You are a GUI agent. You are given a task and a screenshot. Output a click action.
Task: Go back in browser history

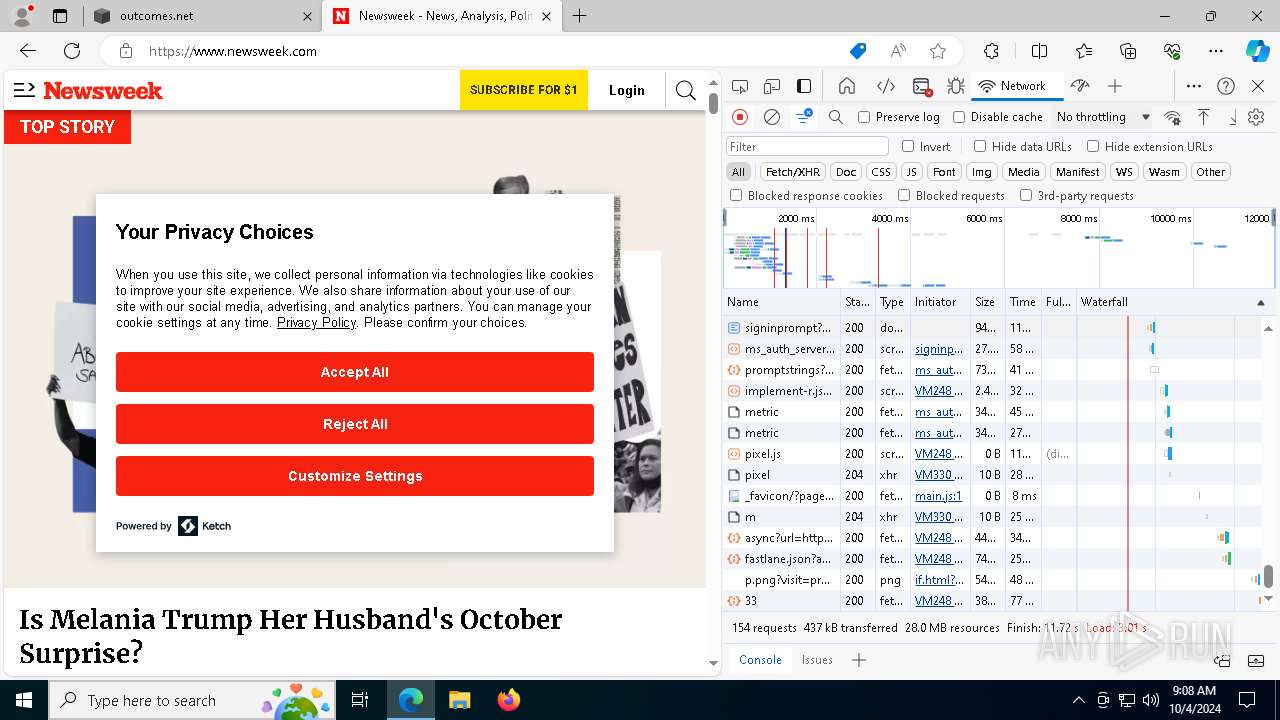[28, 51]
